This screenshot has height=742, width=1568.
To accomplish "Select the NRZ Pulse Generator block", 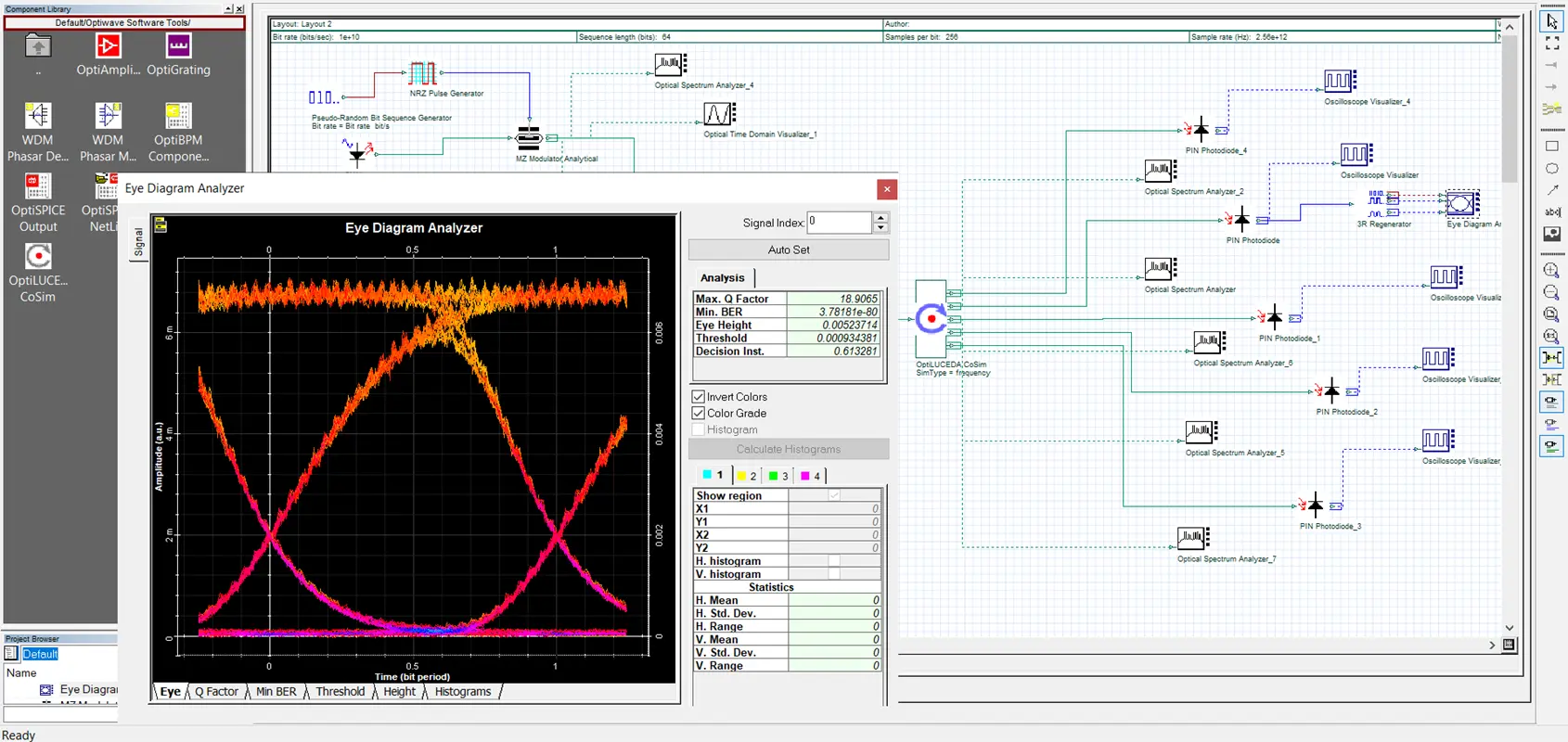I will 423,72.
